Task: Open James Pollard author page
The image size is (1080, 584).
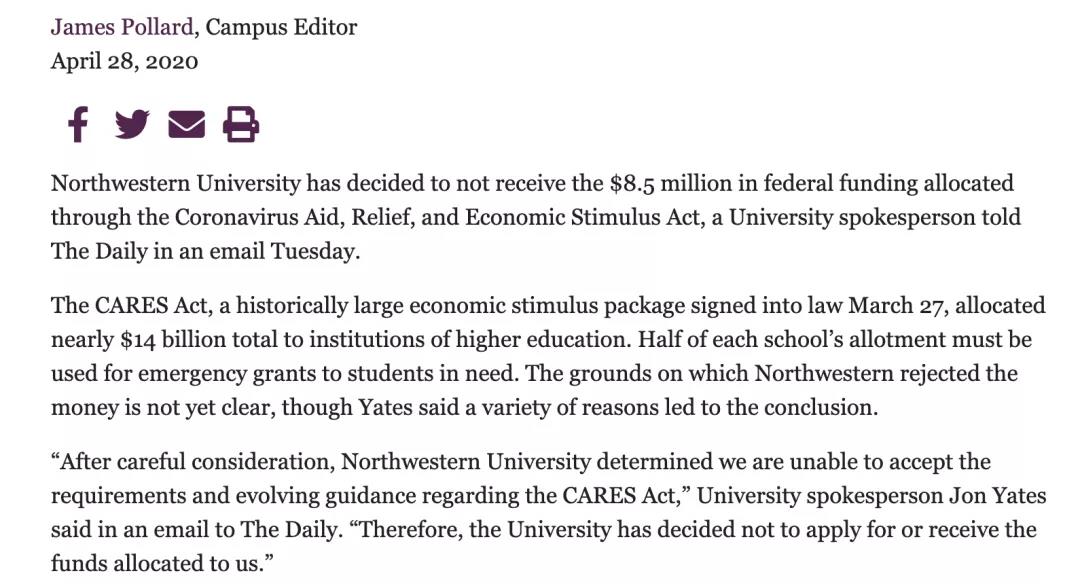Action: (122, 27)
